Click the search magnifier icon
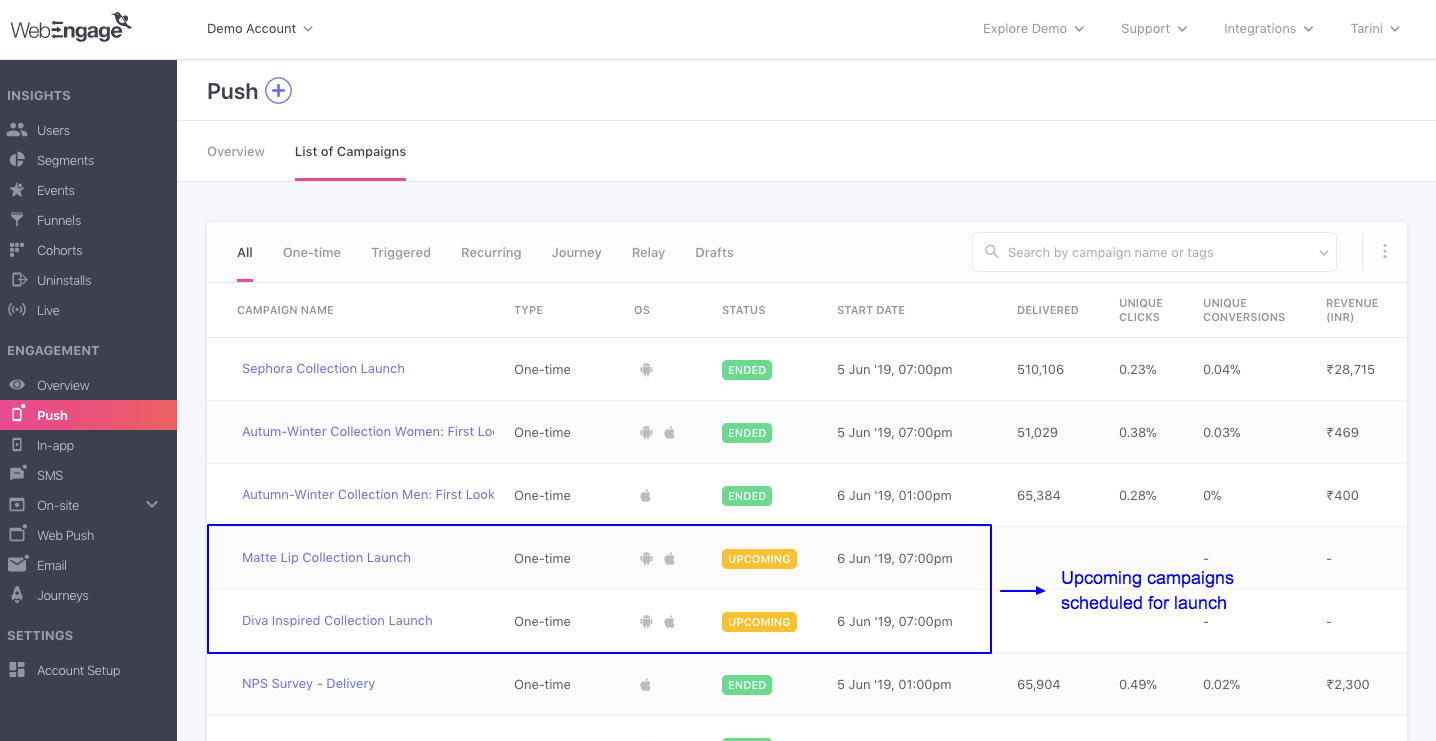1436x741 pixels. tap(992, 252)
